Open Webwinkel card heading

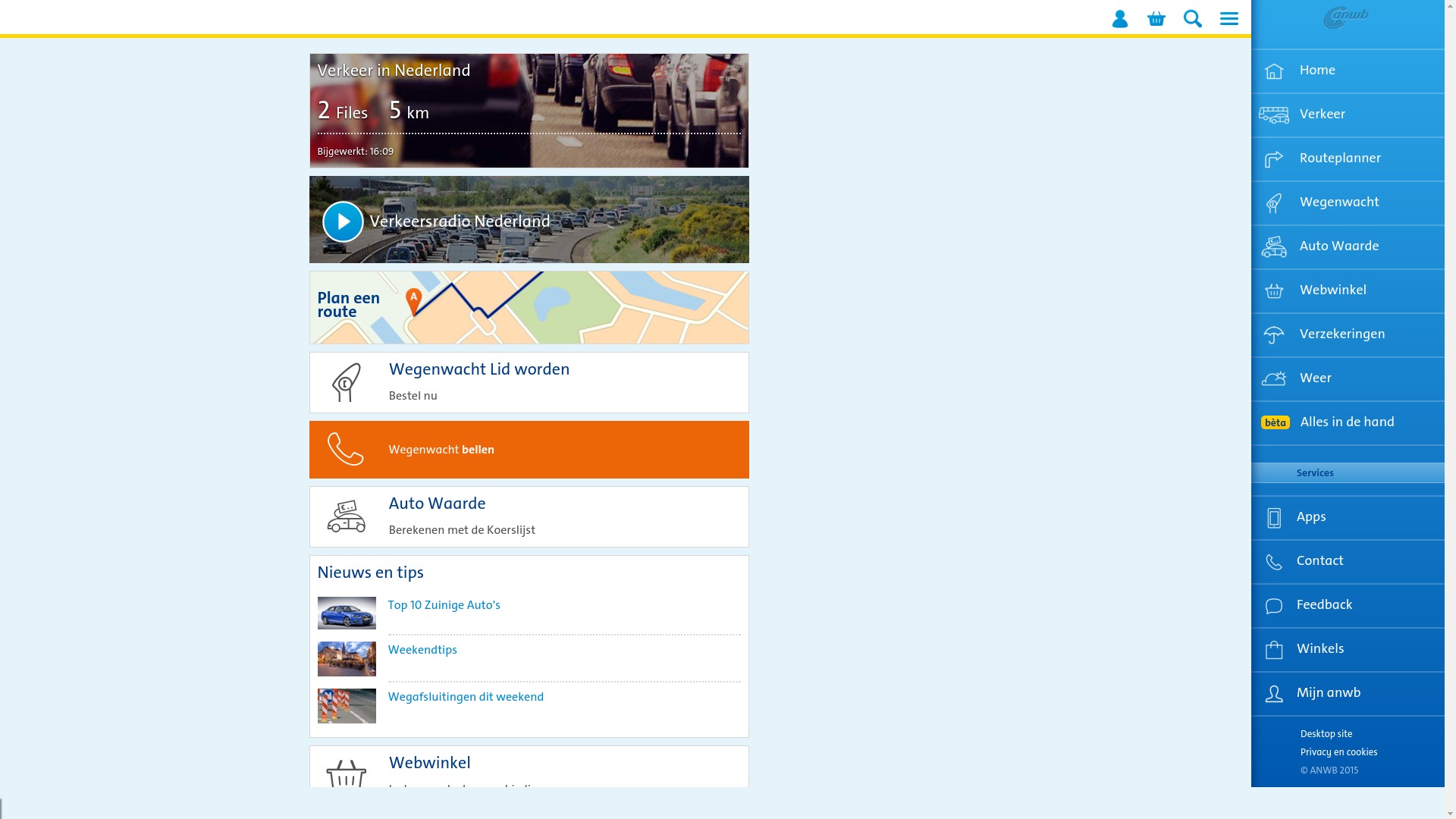[x=430, y=763]
